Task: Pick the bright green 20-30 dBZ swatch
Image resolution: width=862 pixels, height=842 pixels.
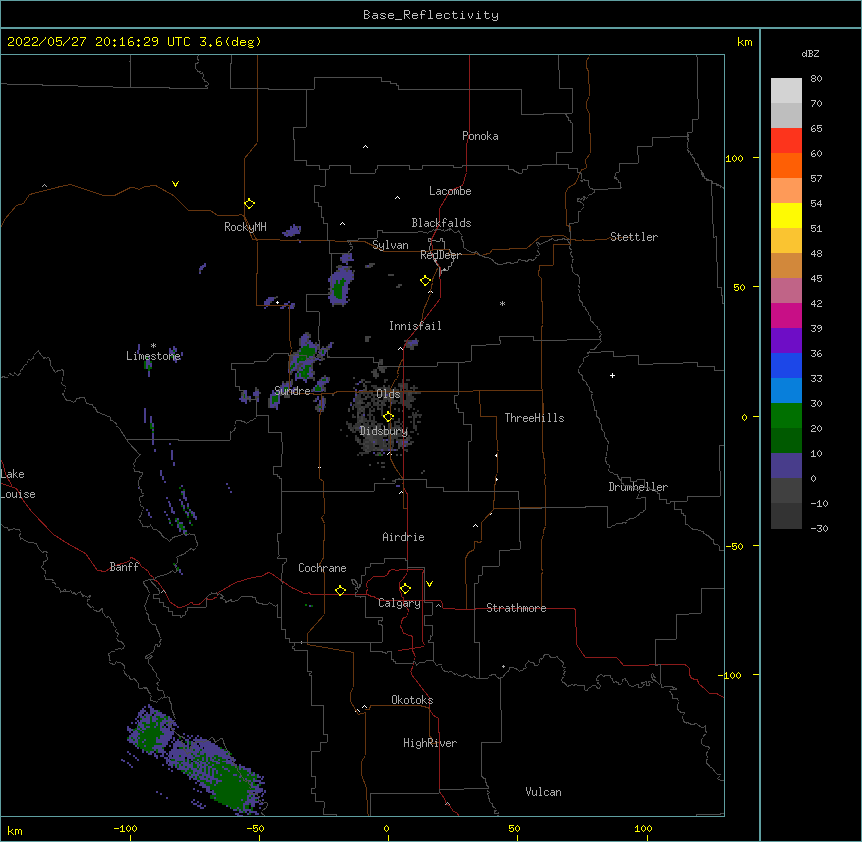Action: [x=786, y=416]
